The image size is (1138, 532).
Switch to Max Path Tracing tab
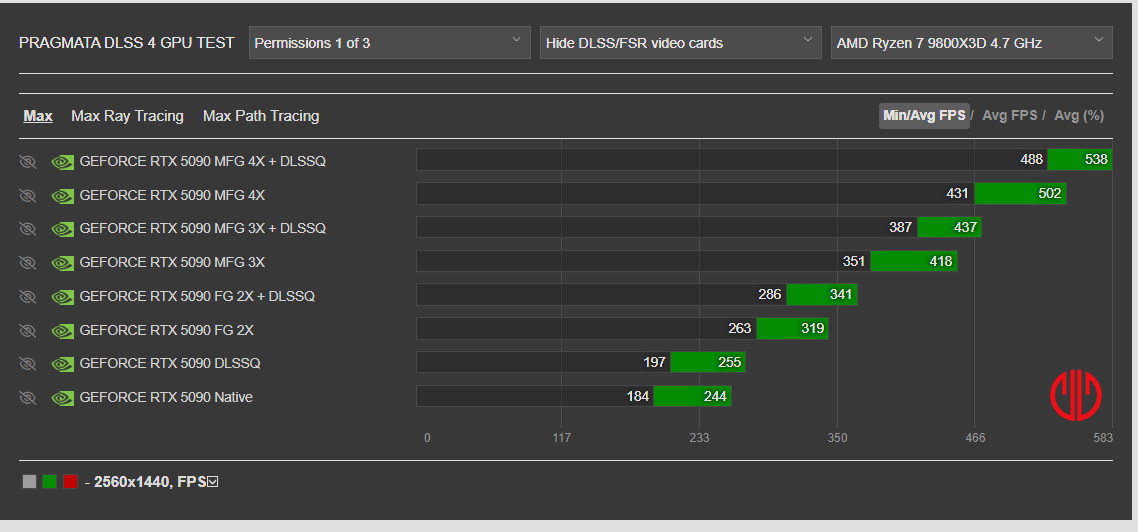261,116
